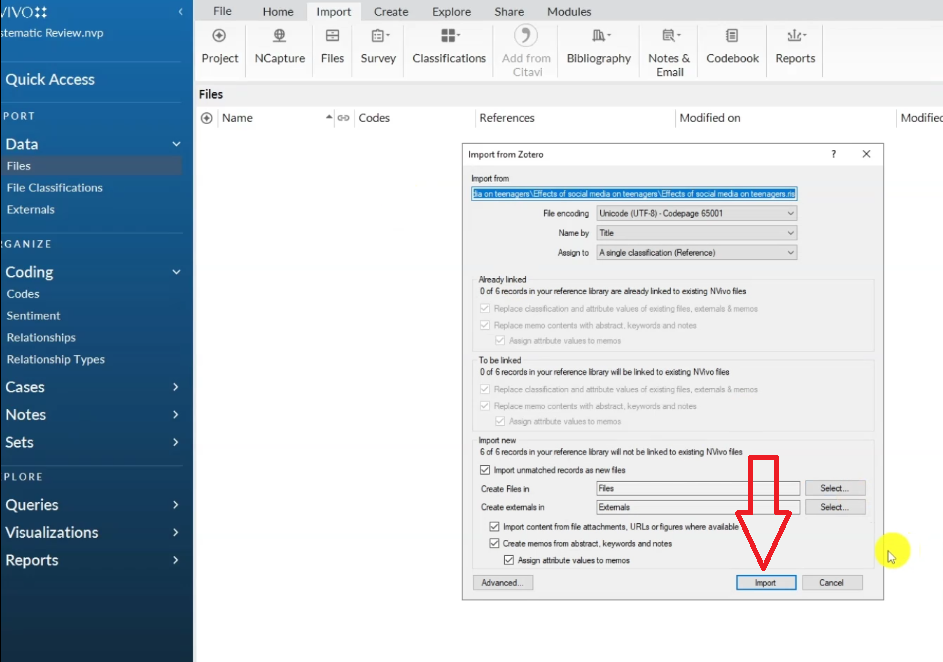Viewport: 943px width, 662px height.
Task: Open the Classifications import menu
Action: click(x=449, y=47)
